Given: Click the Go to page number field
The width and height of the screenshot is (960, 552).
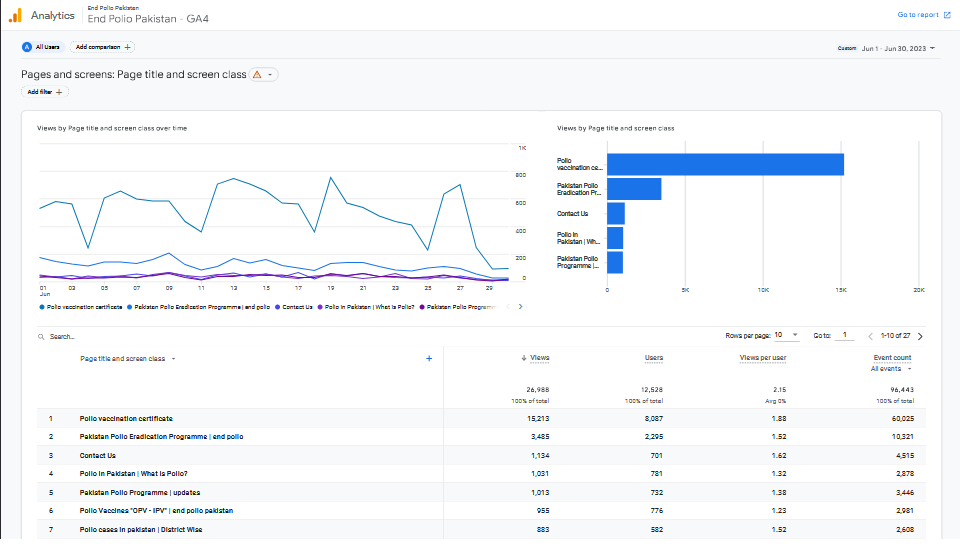Looking at the screenshot, I should (845, 336).
